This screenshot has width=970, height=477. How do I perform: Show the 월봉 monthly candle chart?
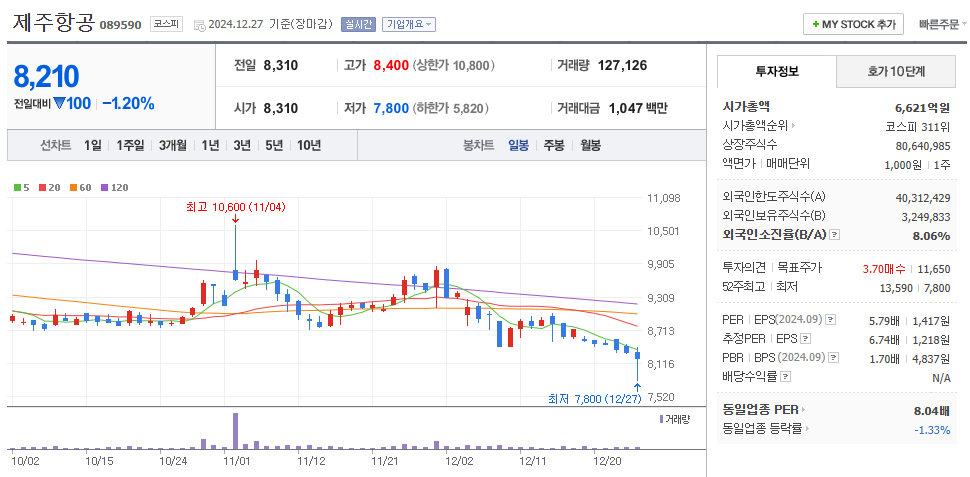pyautogui.click(x=591, y=146)
